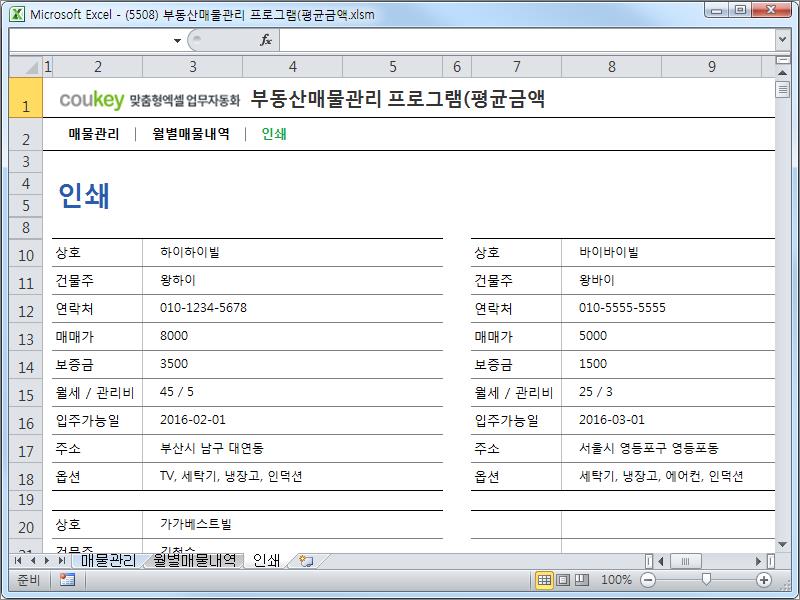Select date cell 2016-03-01
Image resolution: width=800 pixels, height=600 pixels.
click(668, 420)
